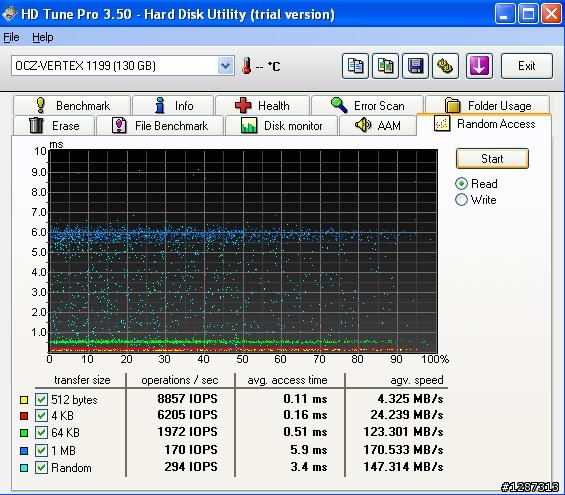Click HD Tune title bar app icon
565x495 pixels.
(x=9, y=14)
